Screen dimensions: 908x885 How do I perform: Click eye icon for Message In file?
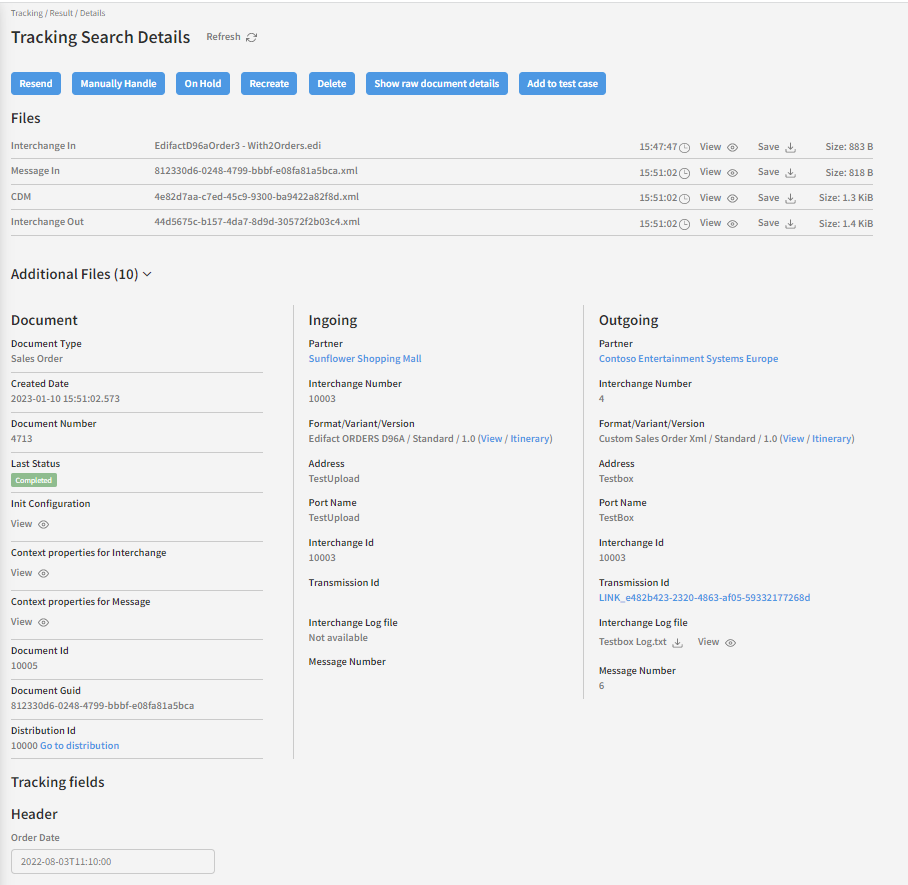point(733,173)
